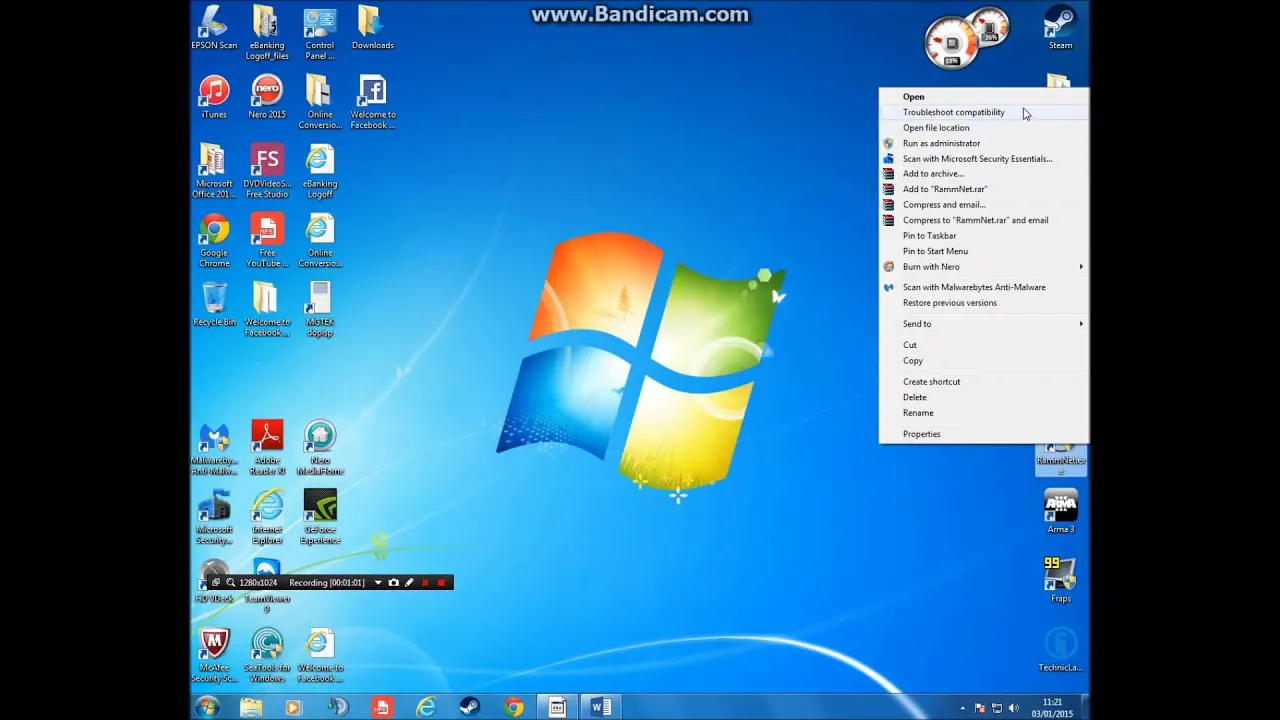
Task: Open Word from the taskbar
Action: click(x=601, y=708)
